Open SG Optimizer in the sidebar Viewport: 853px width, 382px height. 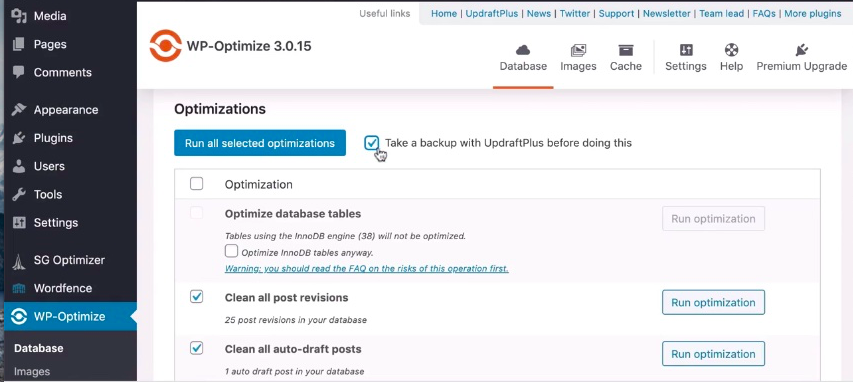[69, 260]
